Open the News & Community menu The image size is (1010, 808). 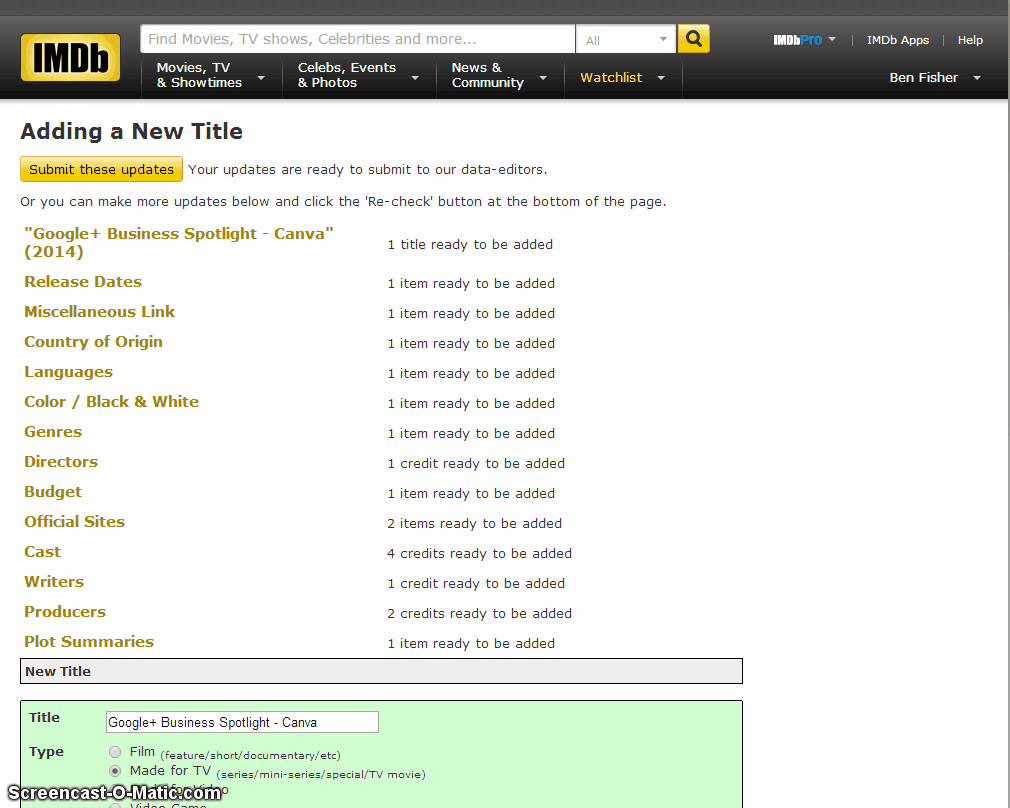pos(498,76)
